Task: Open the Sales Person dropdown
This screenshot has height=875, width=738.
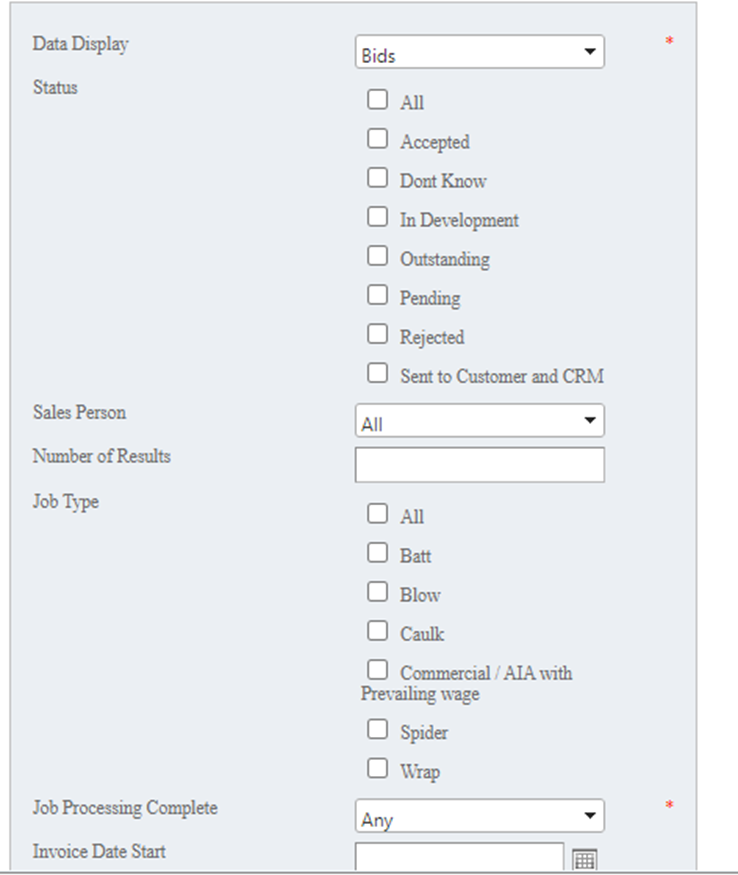Action: pyautogui.click(x=479, y=421)
